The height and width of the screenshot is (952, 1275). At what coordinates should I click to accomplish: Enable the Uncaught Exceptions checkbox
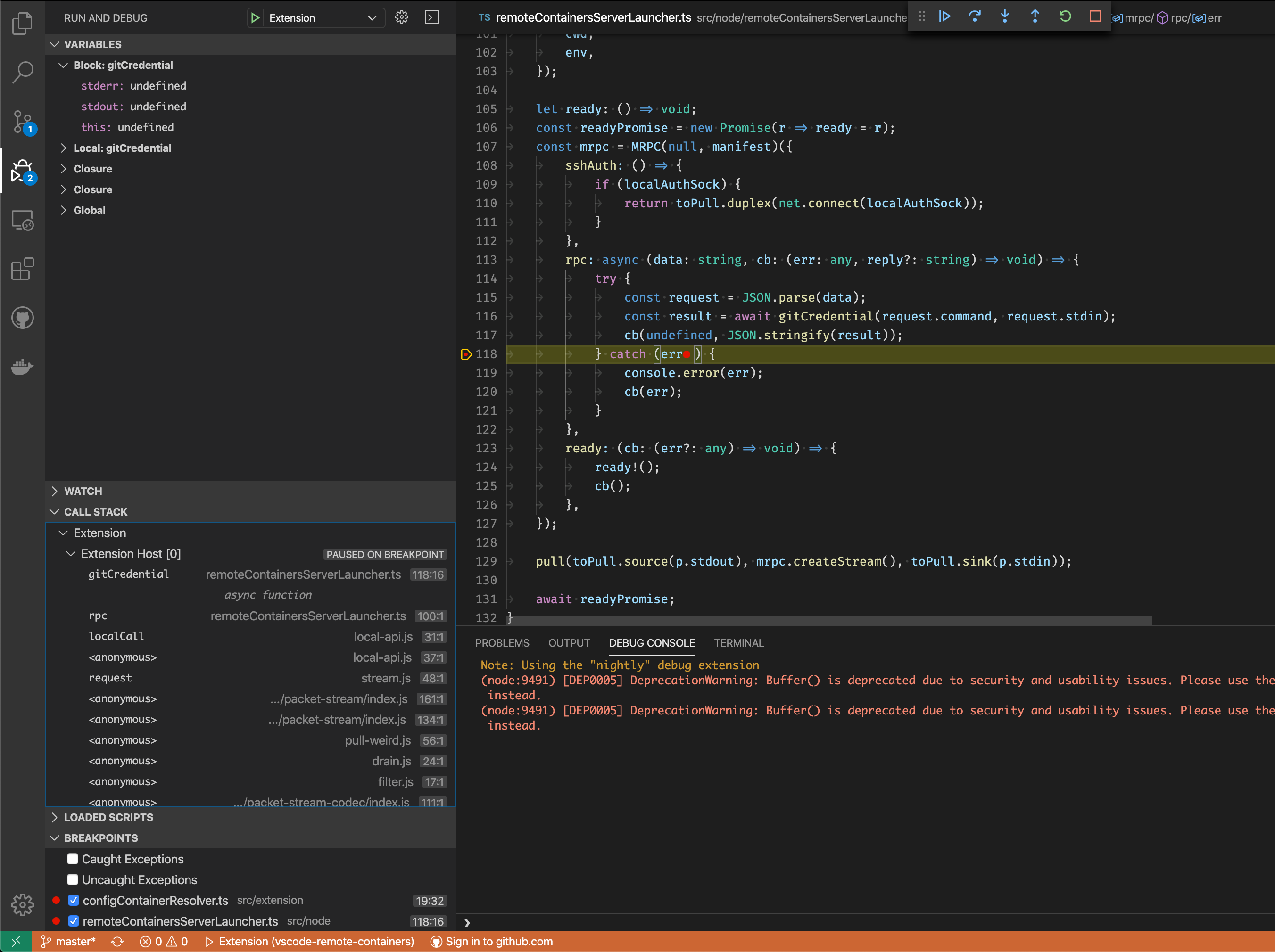click(73, 879)
